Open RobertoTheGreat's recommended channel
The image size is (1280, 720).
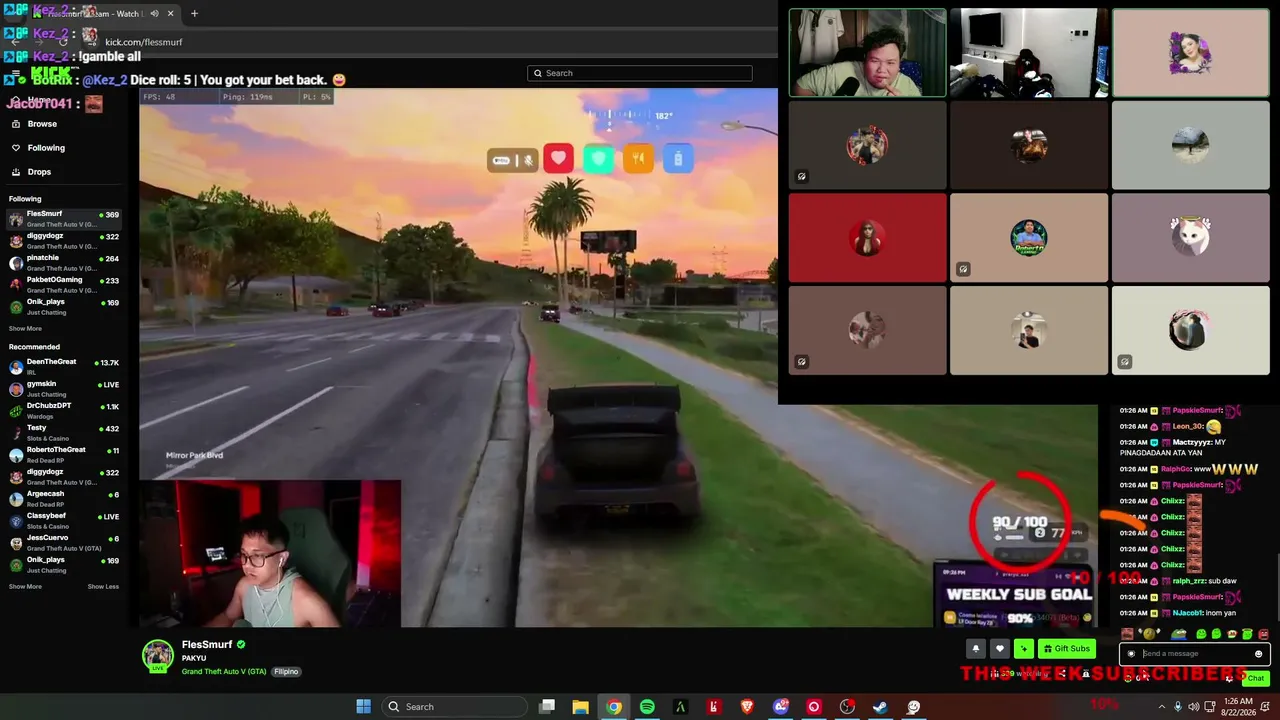64,454
